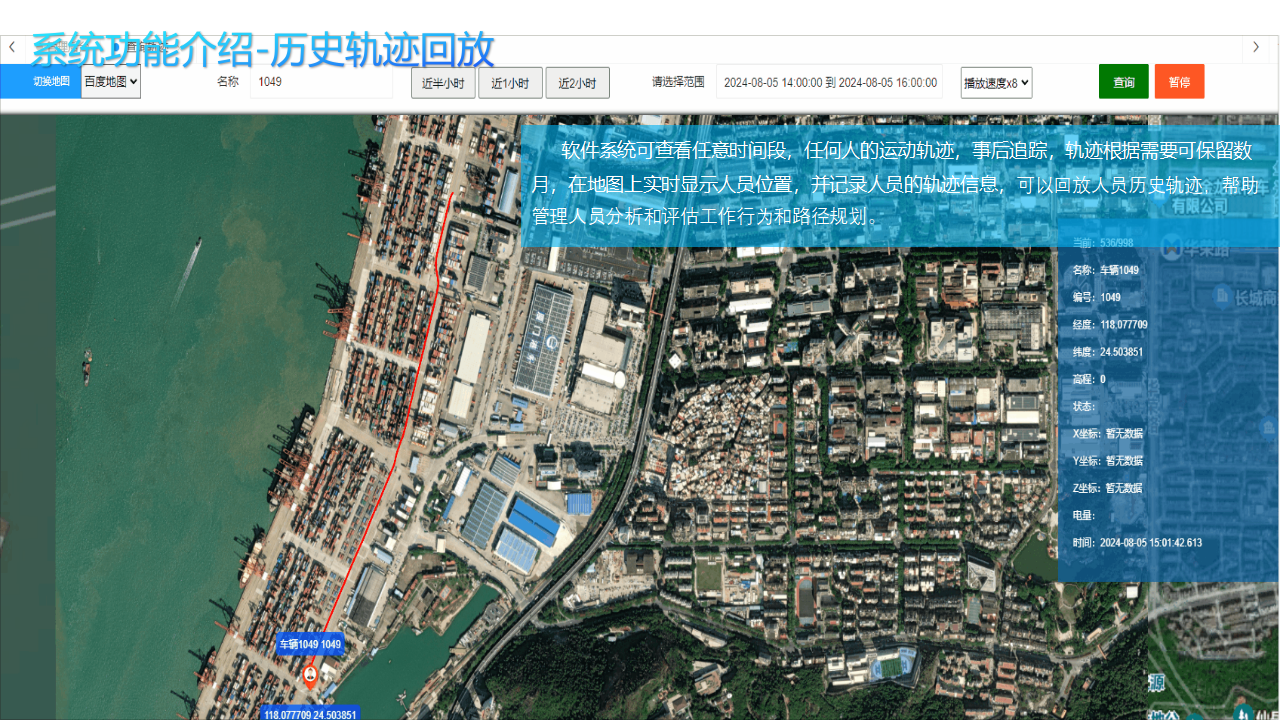Click the orange vehicle marker on the map

310,677
